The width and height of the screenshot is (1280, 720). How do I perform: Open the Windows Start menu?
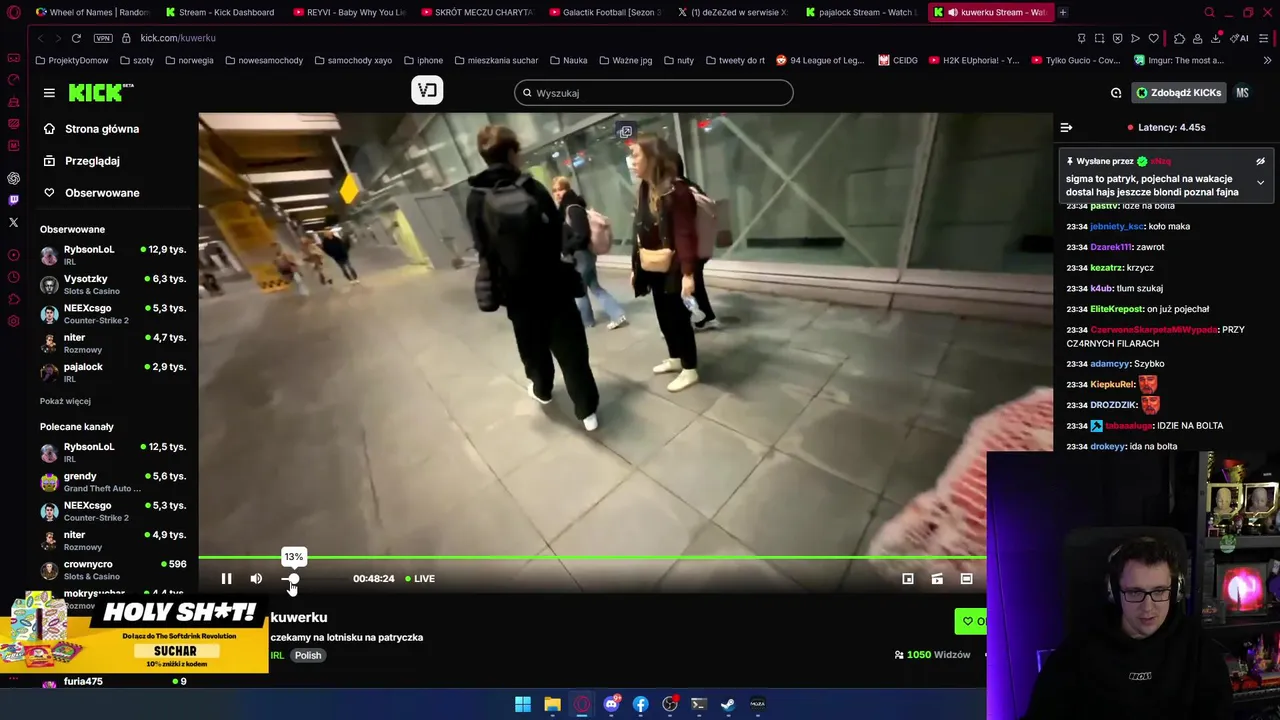(523, 704)
